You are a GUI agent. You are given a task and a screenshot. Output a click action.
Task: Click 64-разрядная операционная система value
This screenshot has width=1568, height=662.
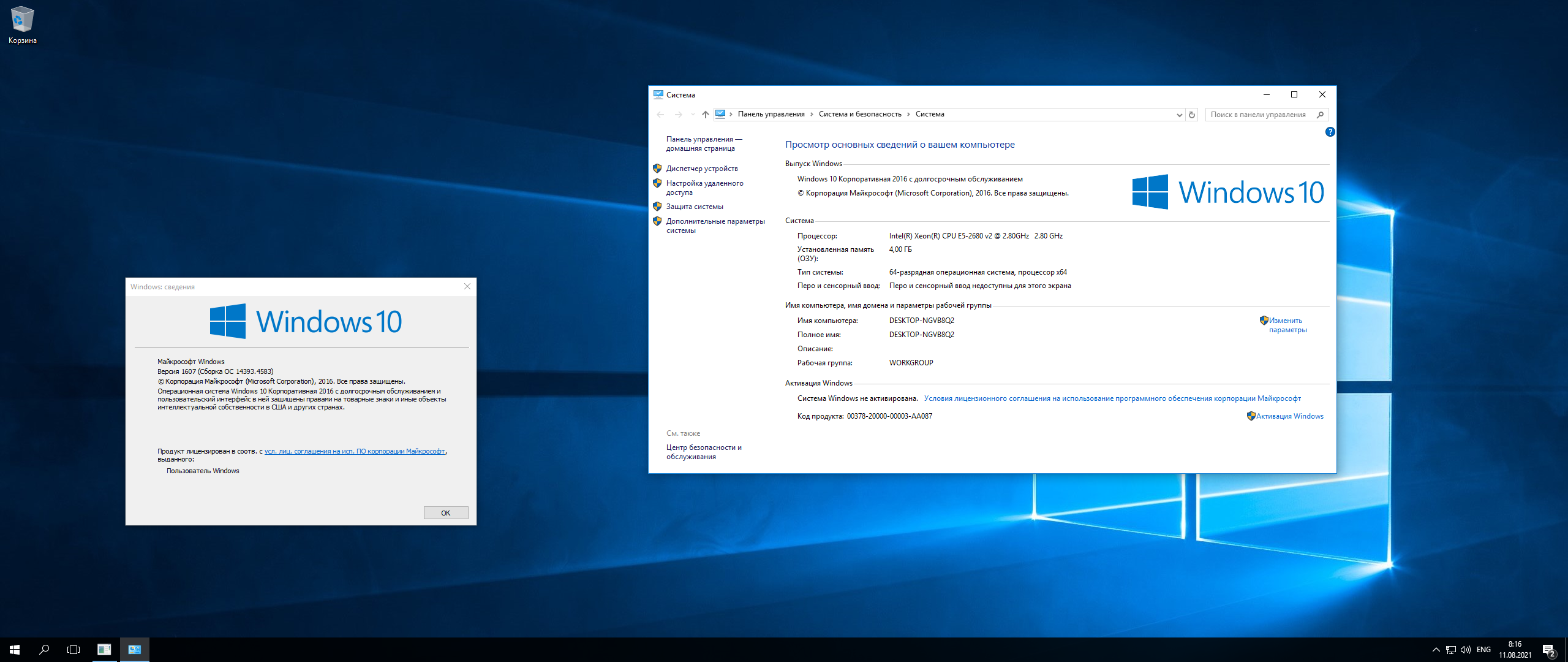pyautogui.click(x=978, y=272)
